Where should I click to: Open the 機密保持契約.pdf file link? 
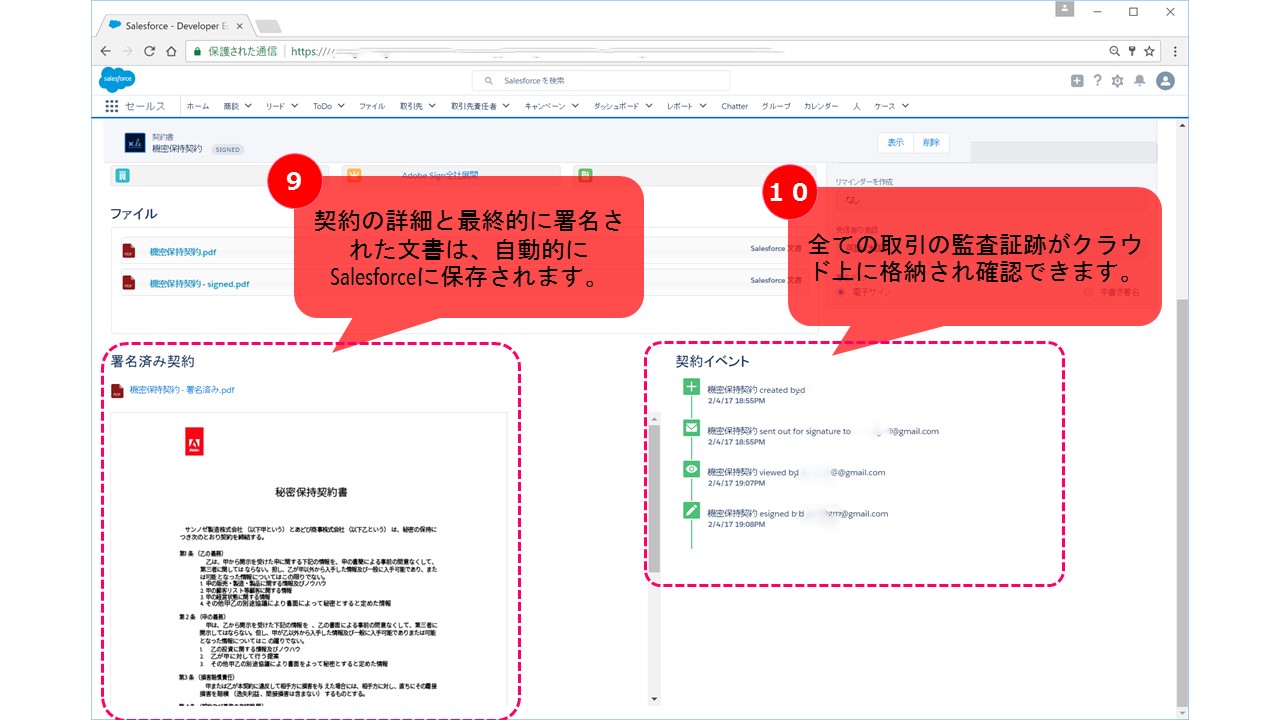click(x=183, y=252)
